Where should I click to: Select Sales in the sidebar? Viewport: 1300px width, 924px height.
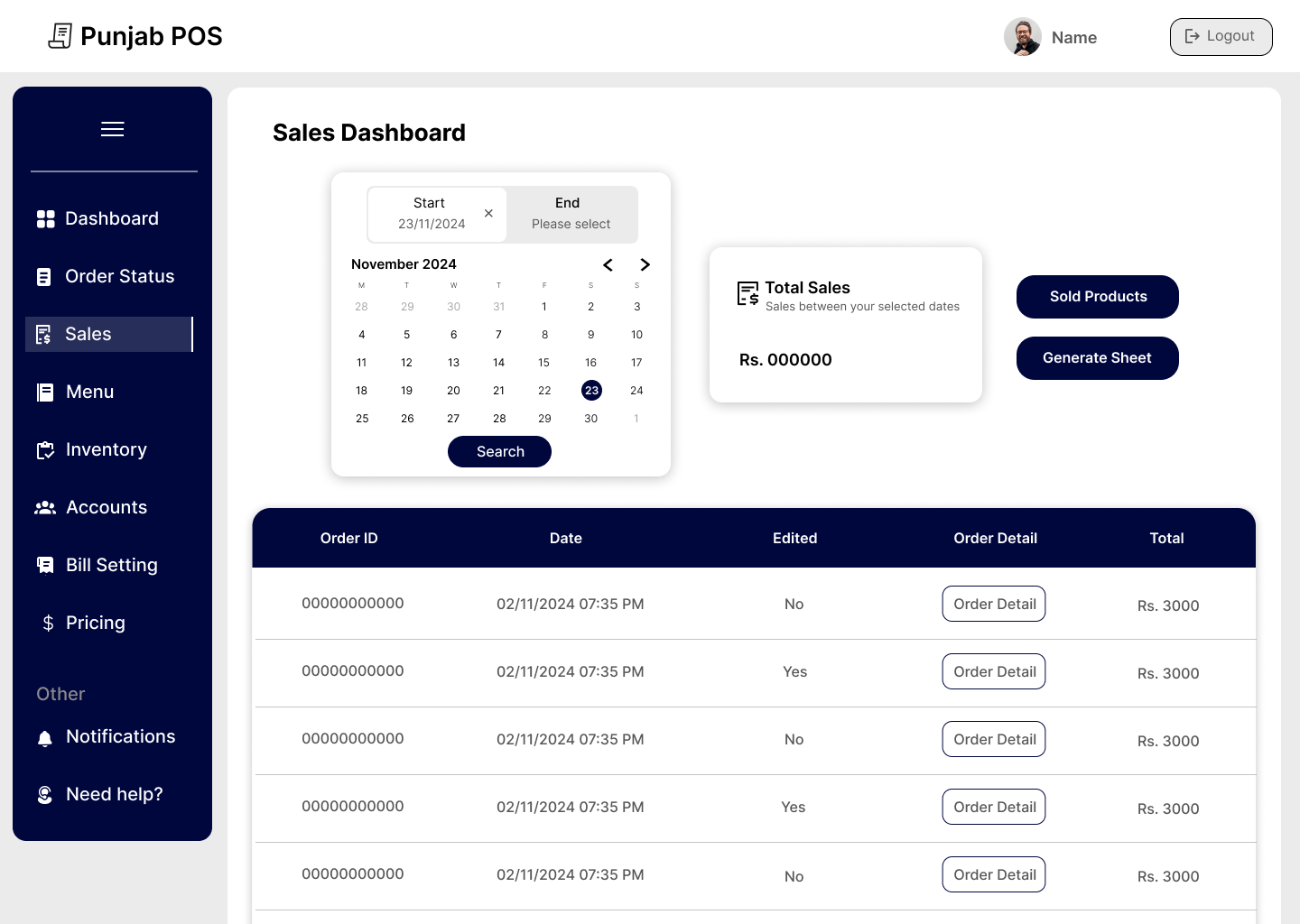click(109, 335)
